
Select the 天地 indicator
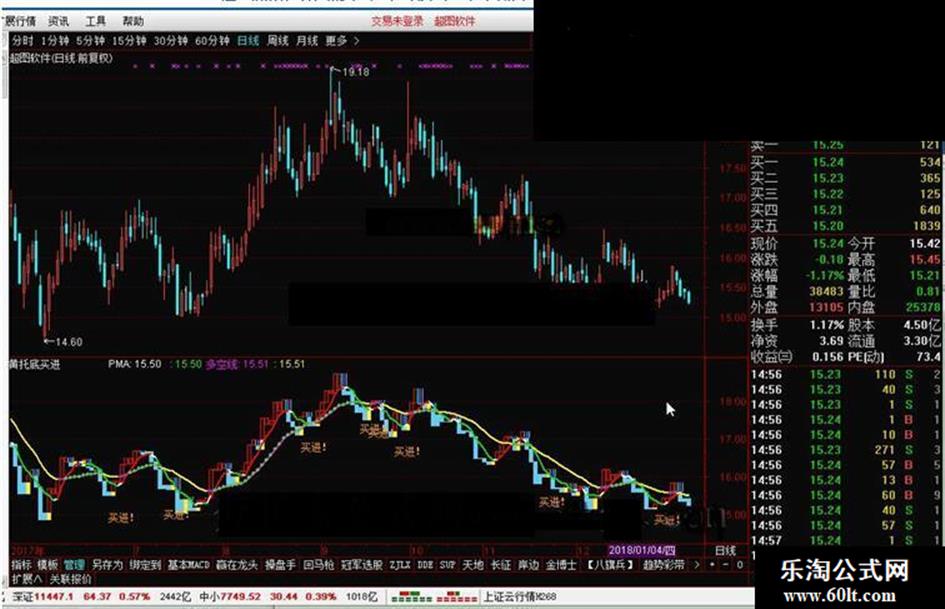473,565
